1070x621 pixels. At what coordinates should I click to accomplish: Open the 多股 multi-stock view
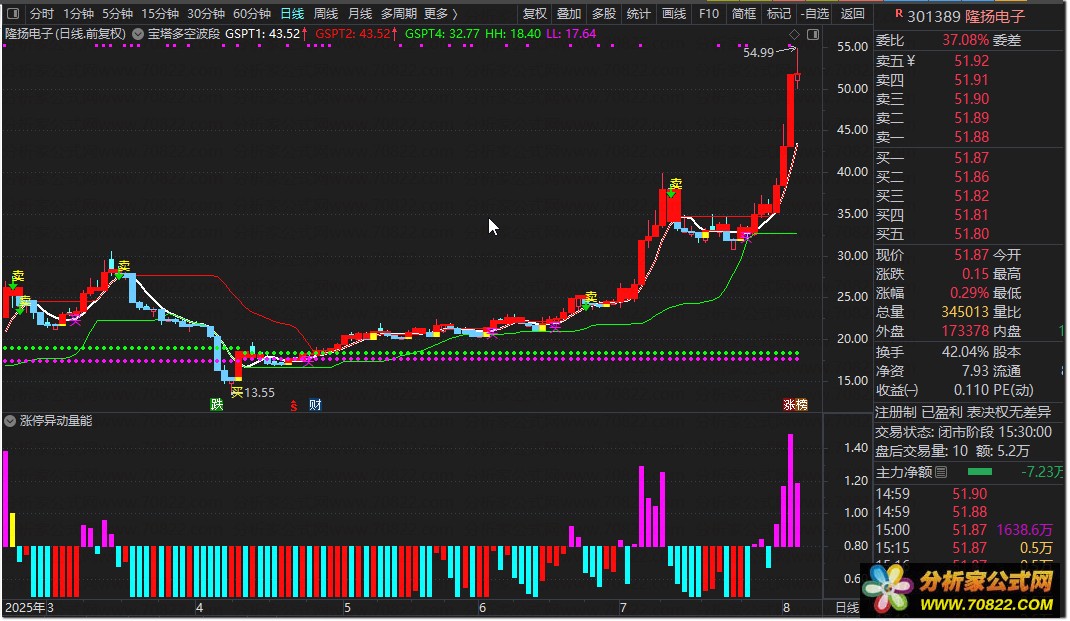point(603,14)
